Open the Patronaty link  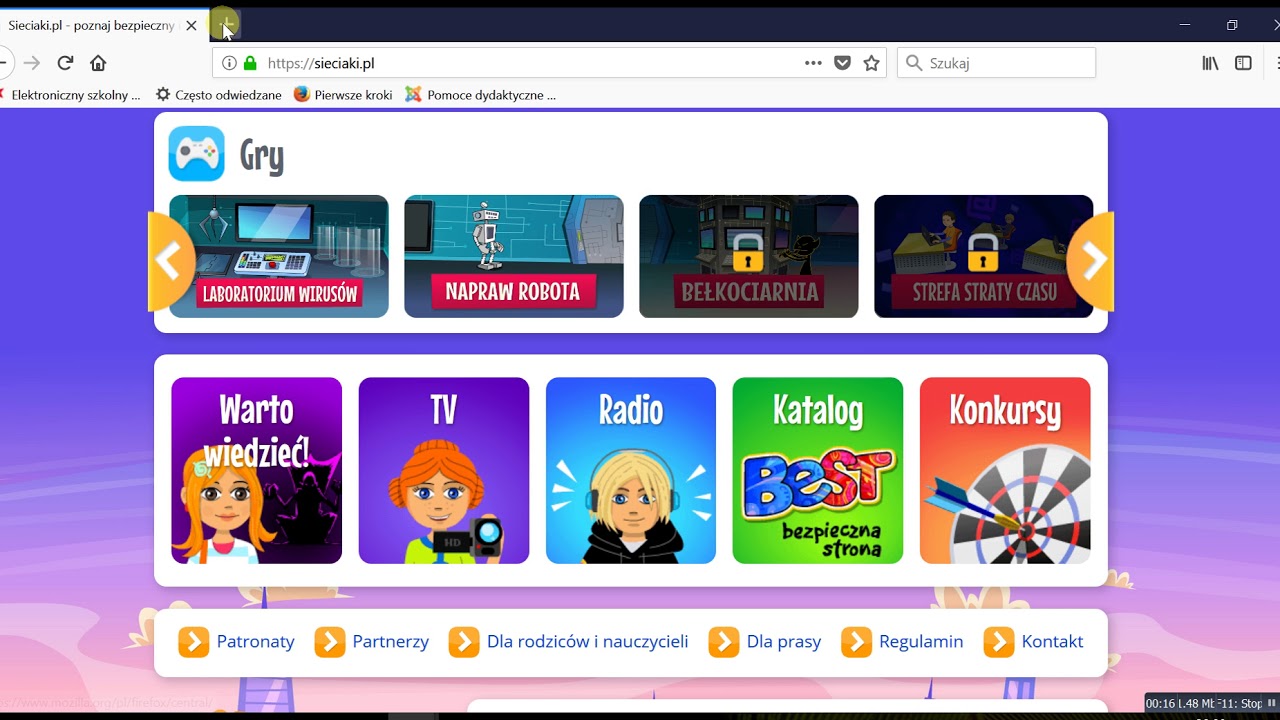point(256,642)
